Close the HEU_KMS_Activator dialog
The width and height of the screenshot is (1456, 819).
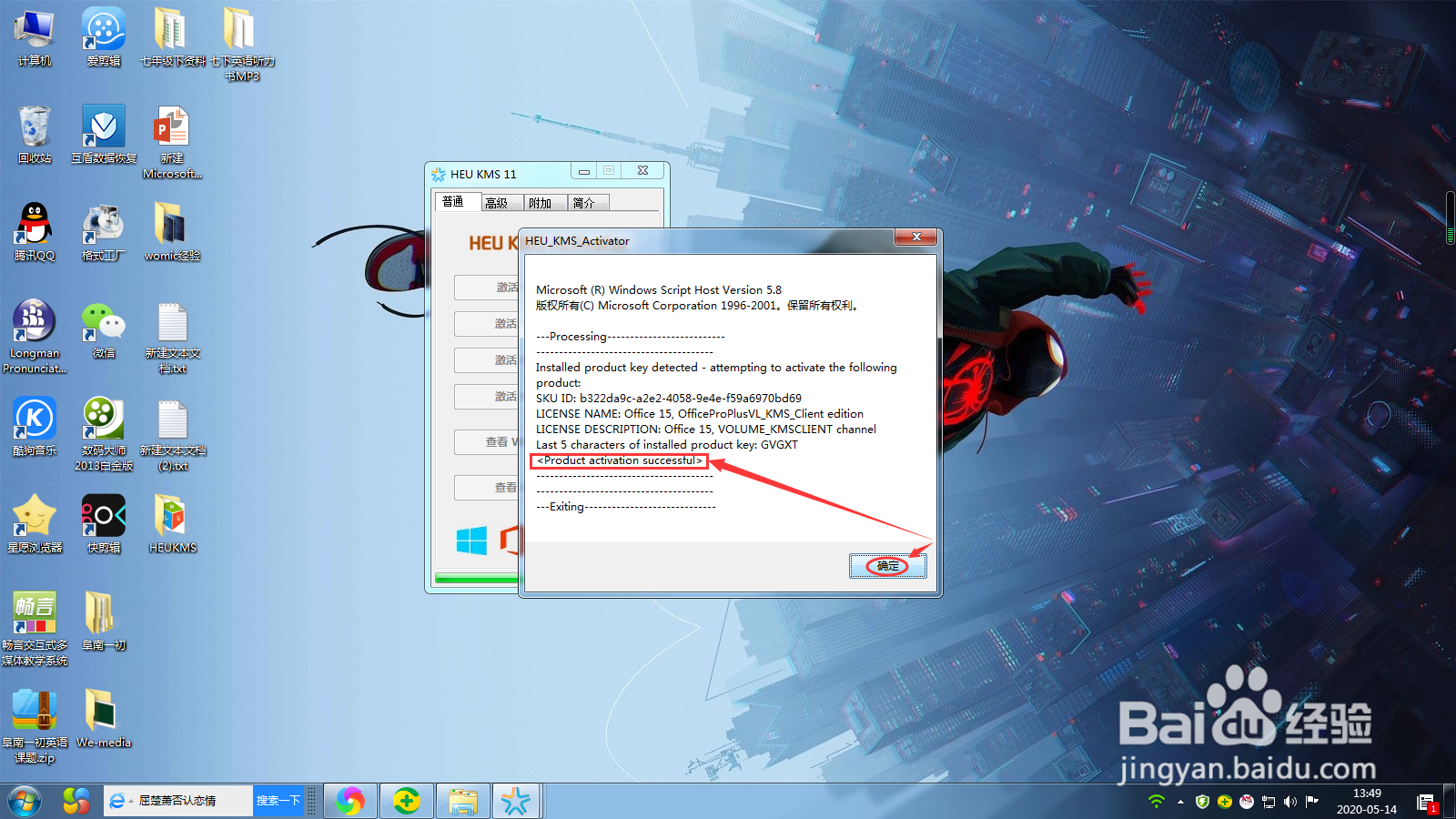coord(915,238)
